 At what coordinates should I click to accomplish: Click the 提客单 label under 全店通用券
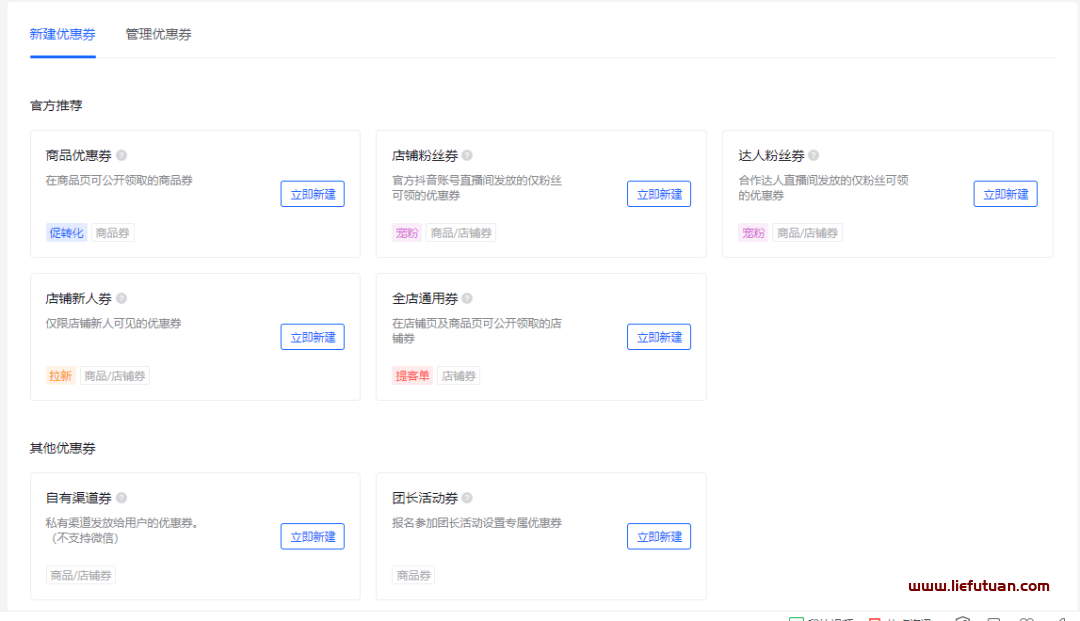pyautogui.click(x=412, y=375)
